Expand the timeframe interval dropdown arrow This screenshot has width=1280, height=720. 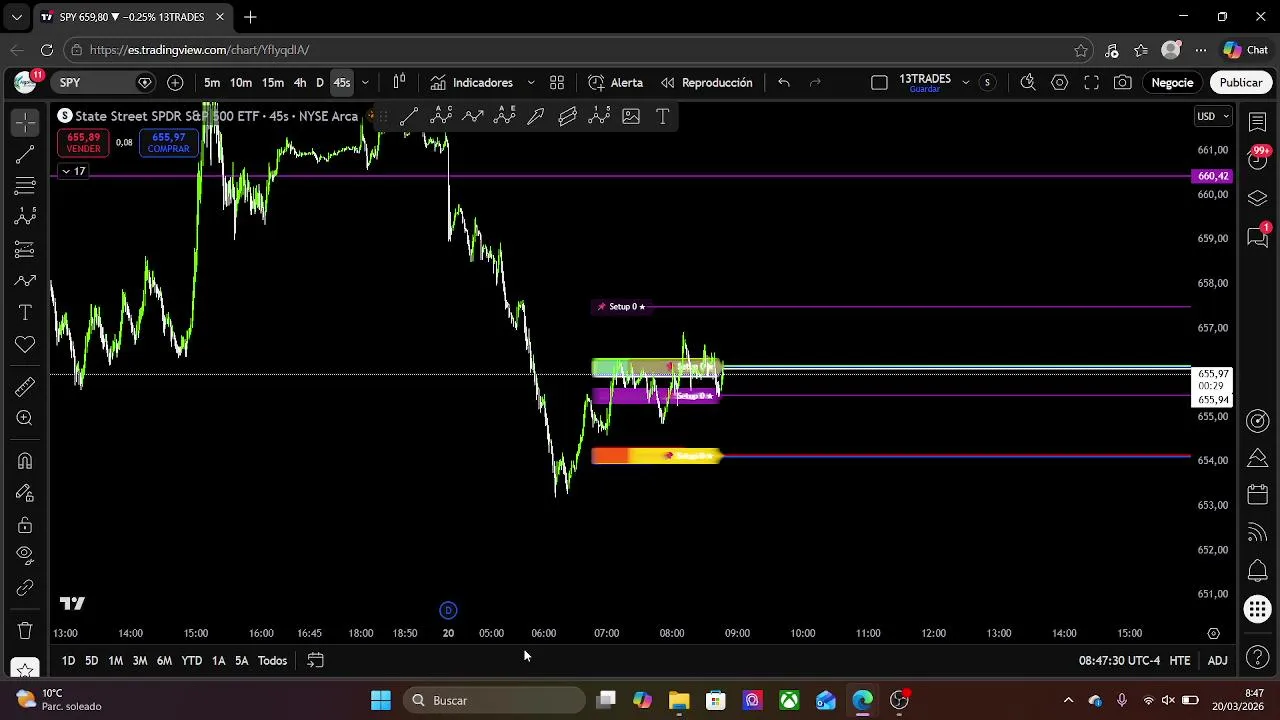click(365, 83)
